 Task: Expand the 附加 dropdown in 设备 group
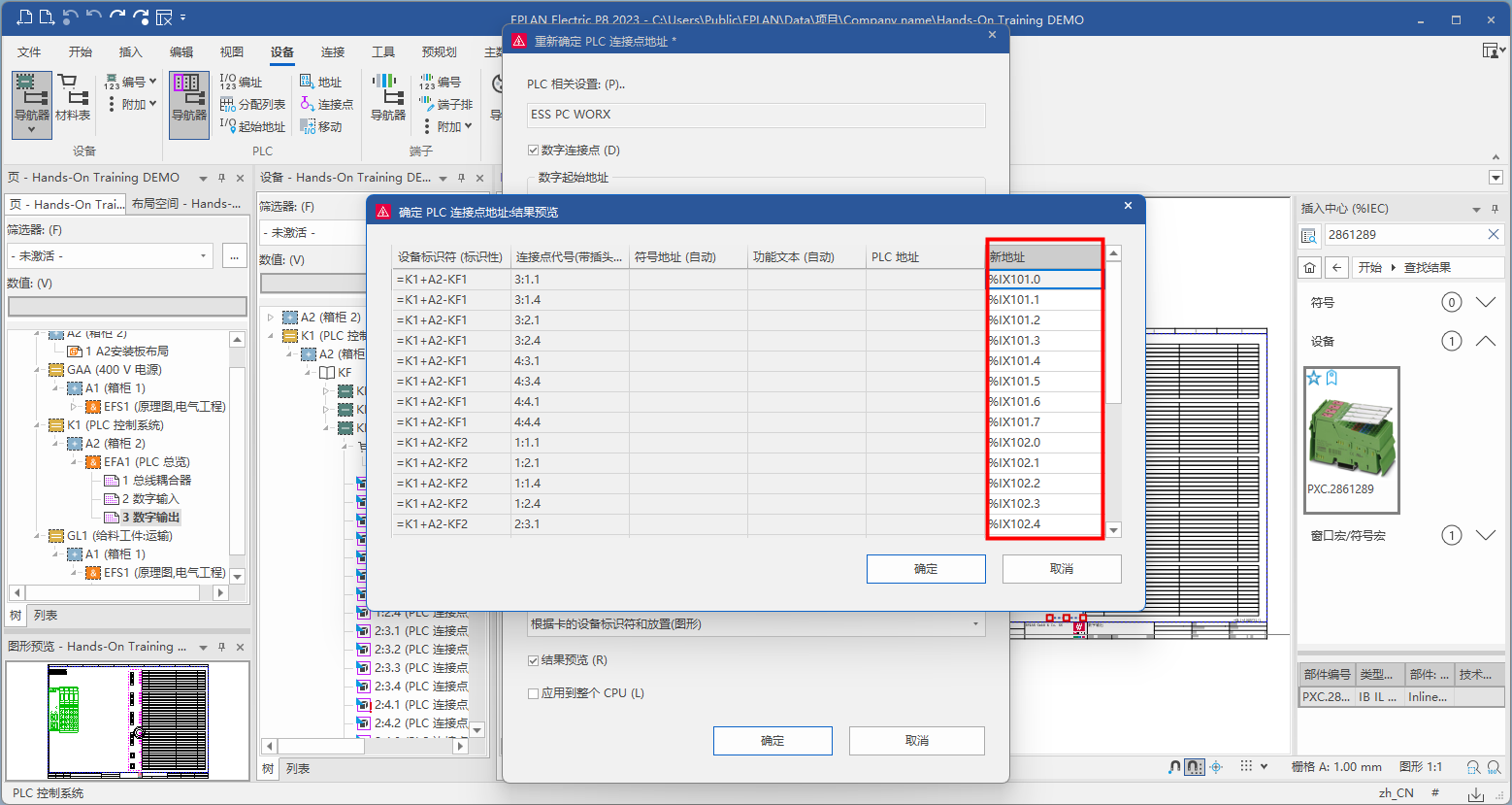152,104
